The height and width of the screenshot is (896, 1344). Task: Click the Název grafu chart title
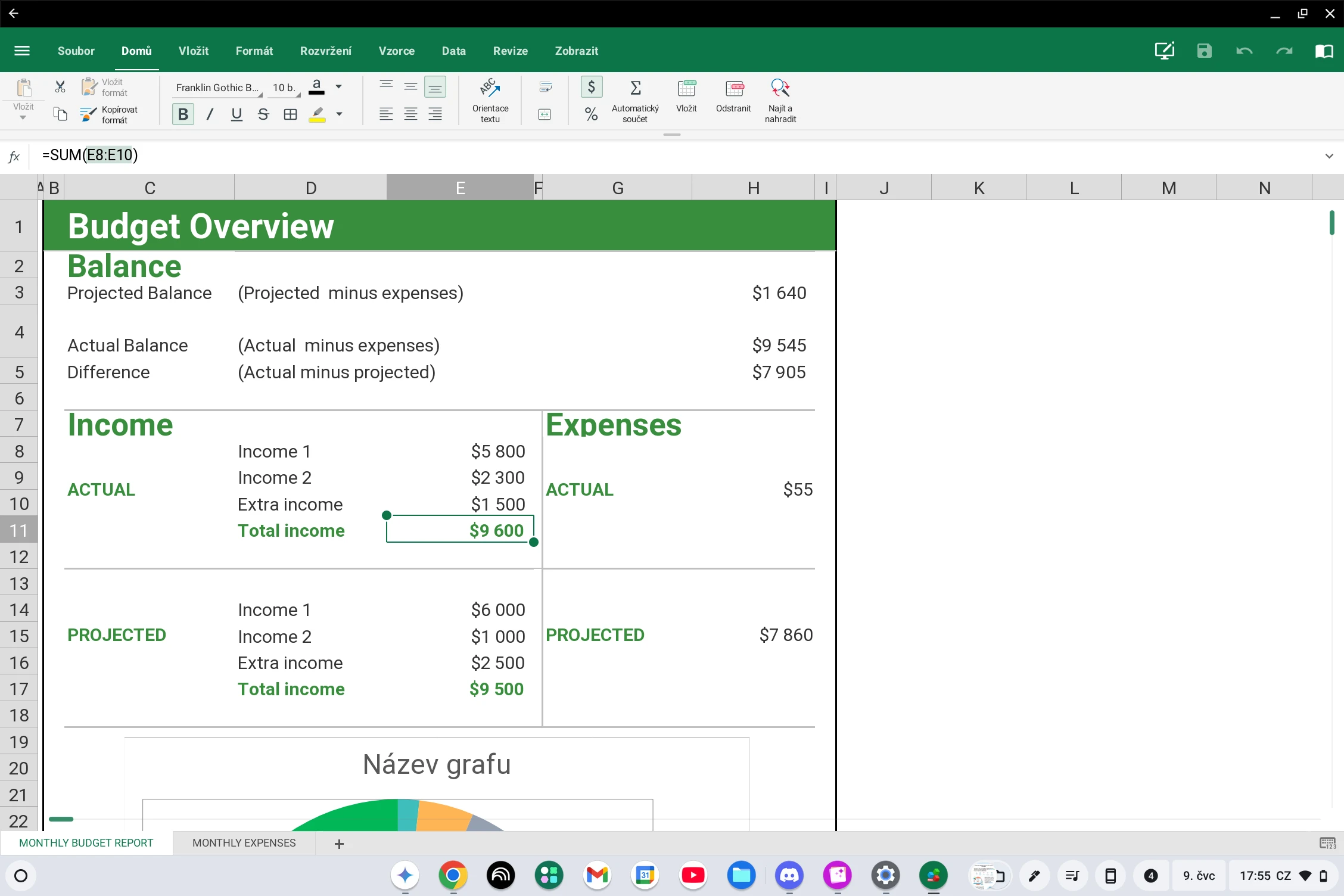pyautogui.click(x=437, y=764)
